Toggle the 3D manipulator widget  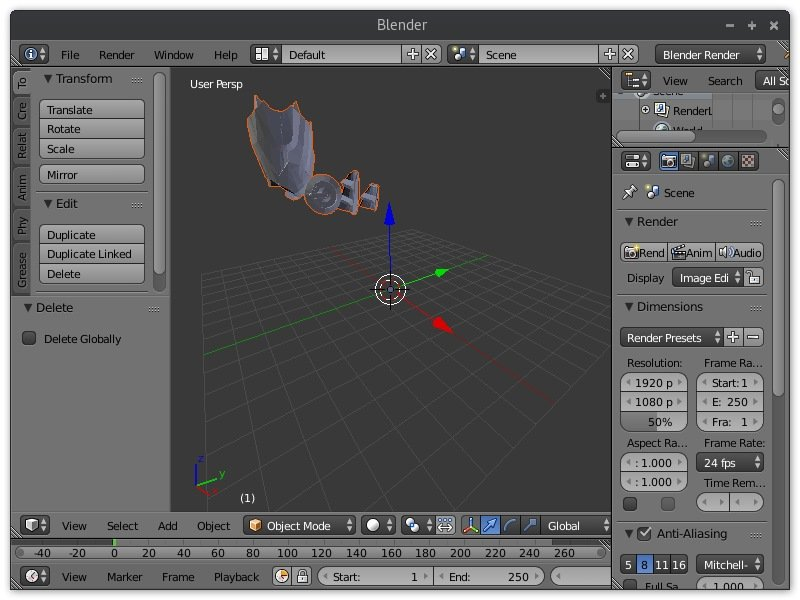[x=470, y=525]
